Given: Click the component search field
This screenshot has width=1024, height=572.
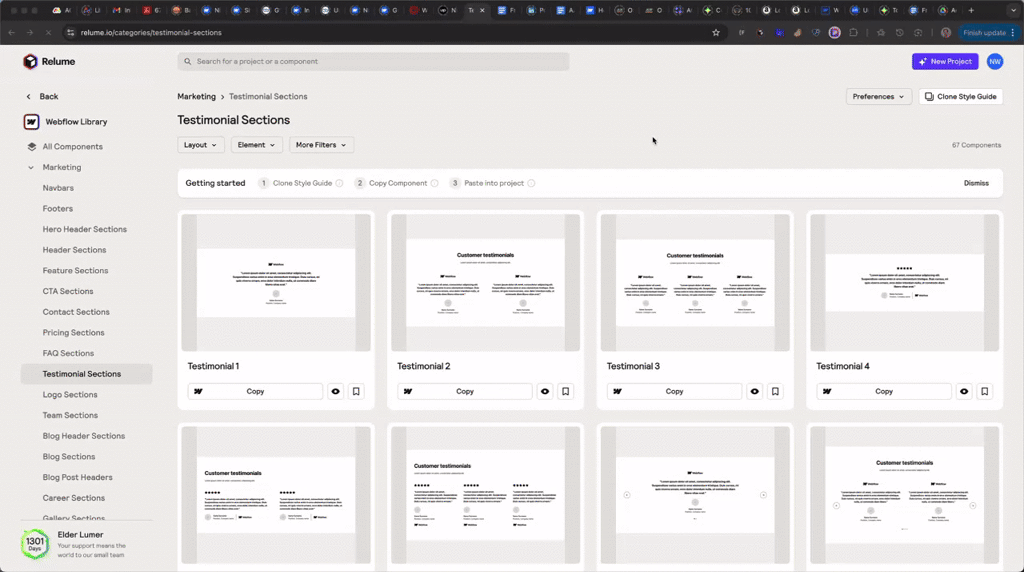Looking at the screenshot, I should point(373,62).
